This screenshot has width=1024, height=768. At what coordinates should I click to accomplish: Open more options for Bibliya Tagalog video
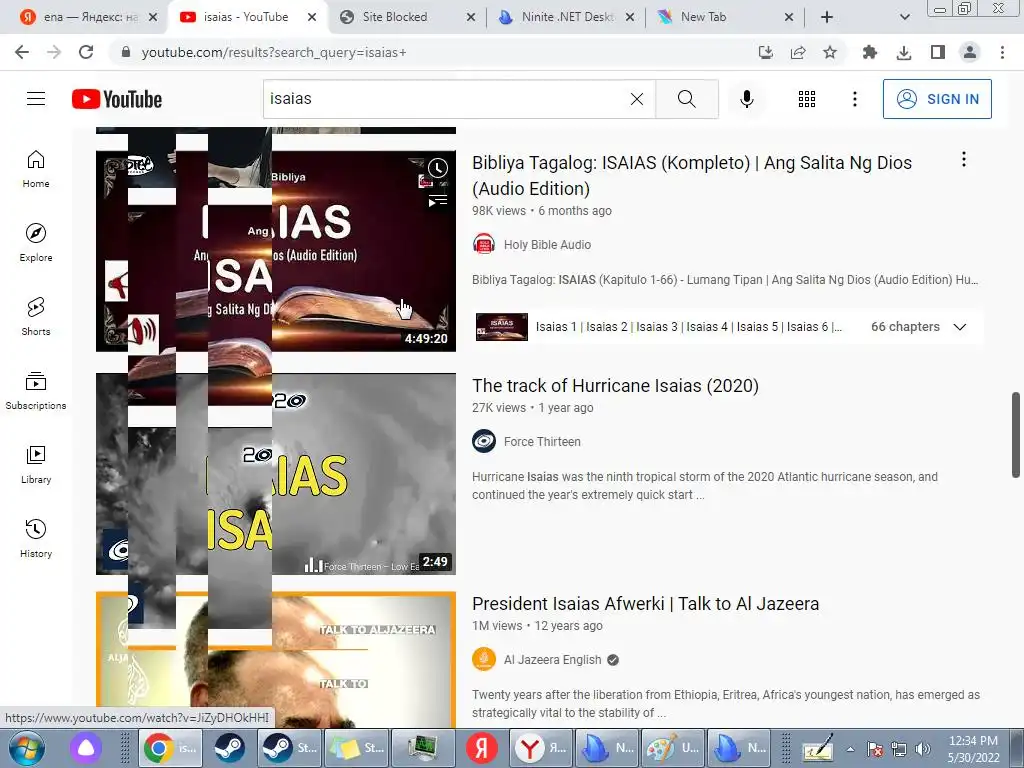[963, 159]
